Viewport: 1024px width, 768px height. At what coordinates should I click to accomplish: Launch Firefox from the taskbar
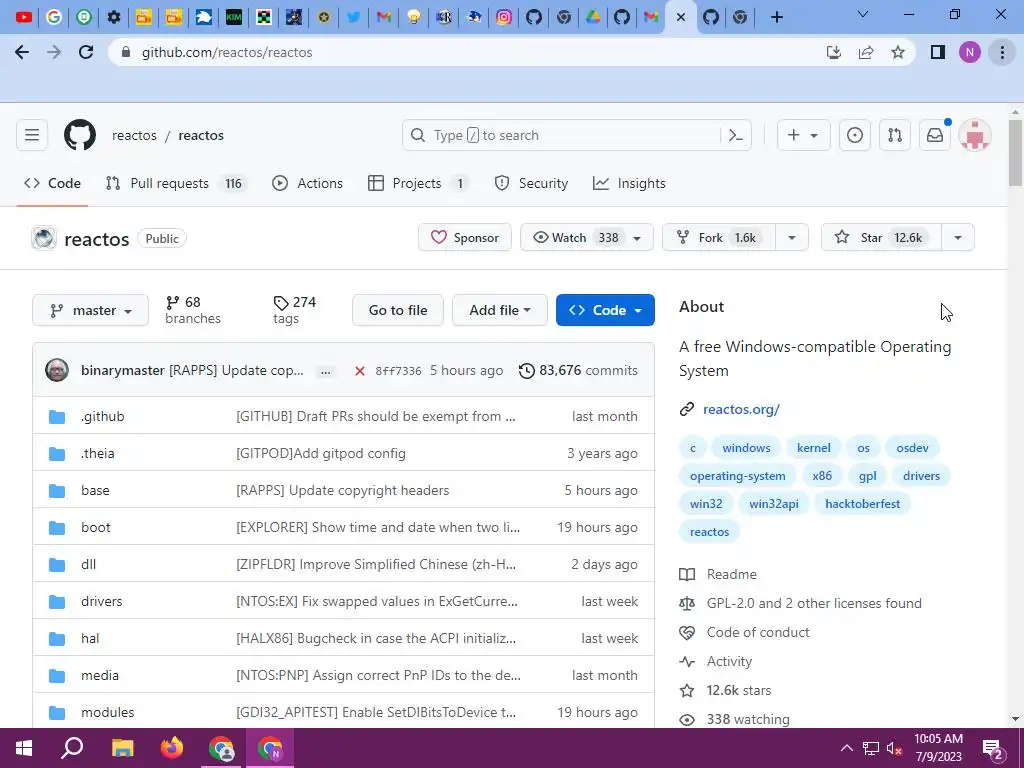[172, 748]
